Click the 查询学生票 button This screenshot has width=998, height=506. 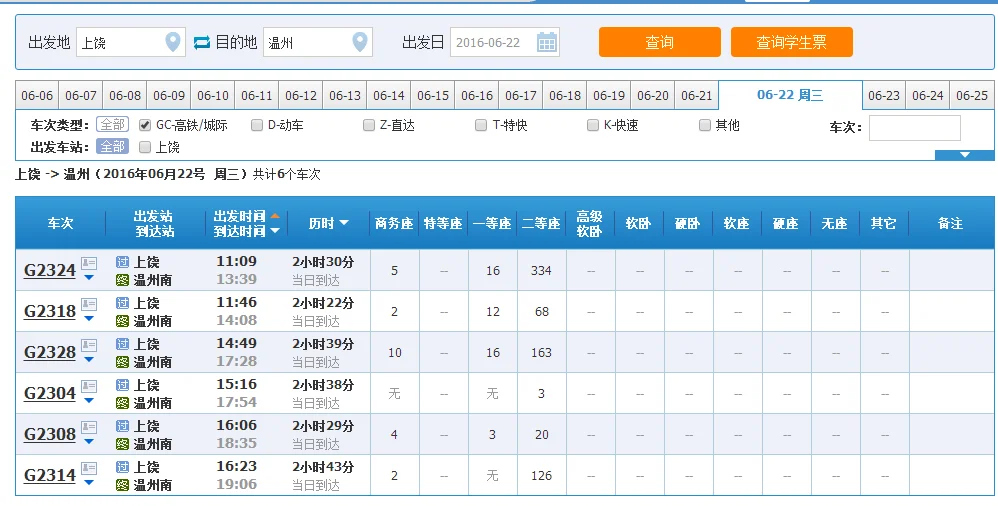click(x=791, y=42)
